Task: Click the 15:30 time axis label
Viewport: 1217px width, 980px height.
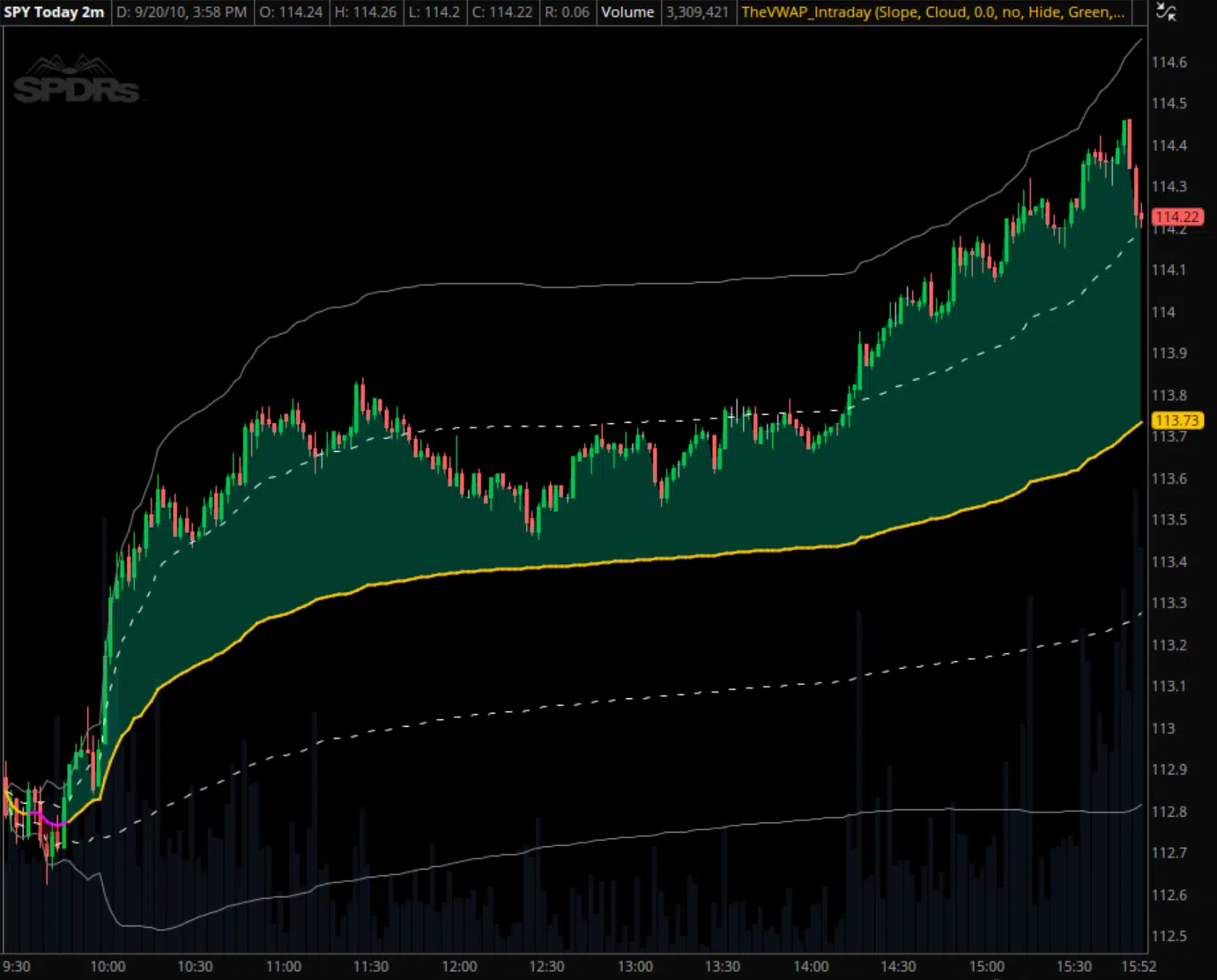Action: point(1074,967)
